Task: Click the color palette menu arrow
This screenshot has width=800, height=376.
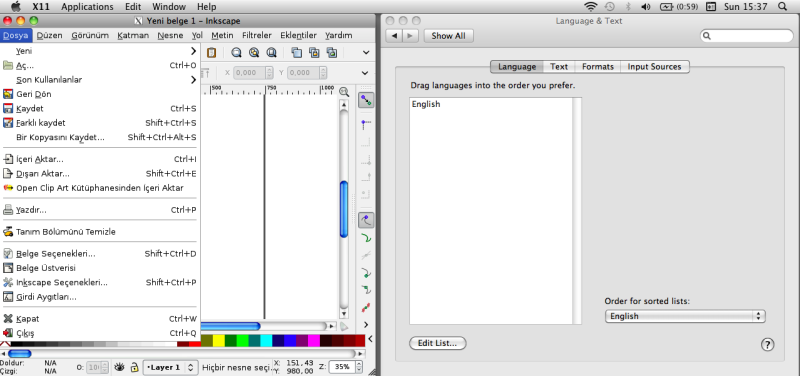Action: point(370,339)
